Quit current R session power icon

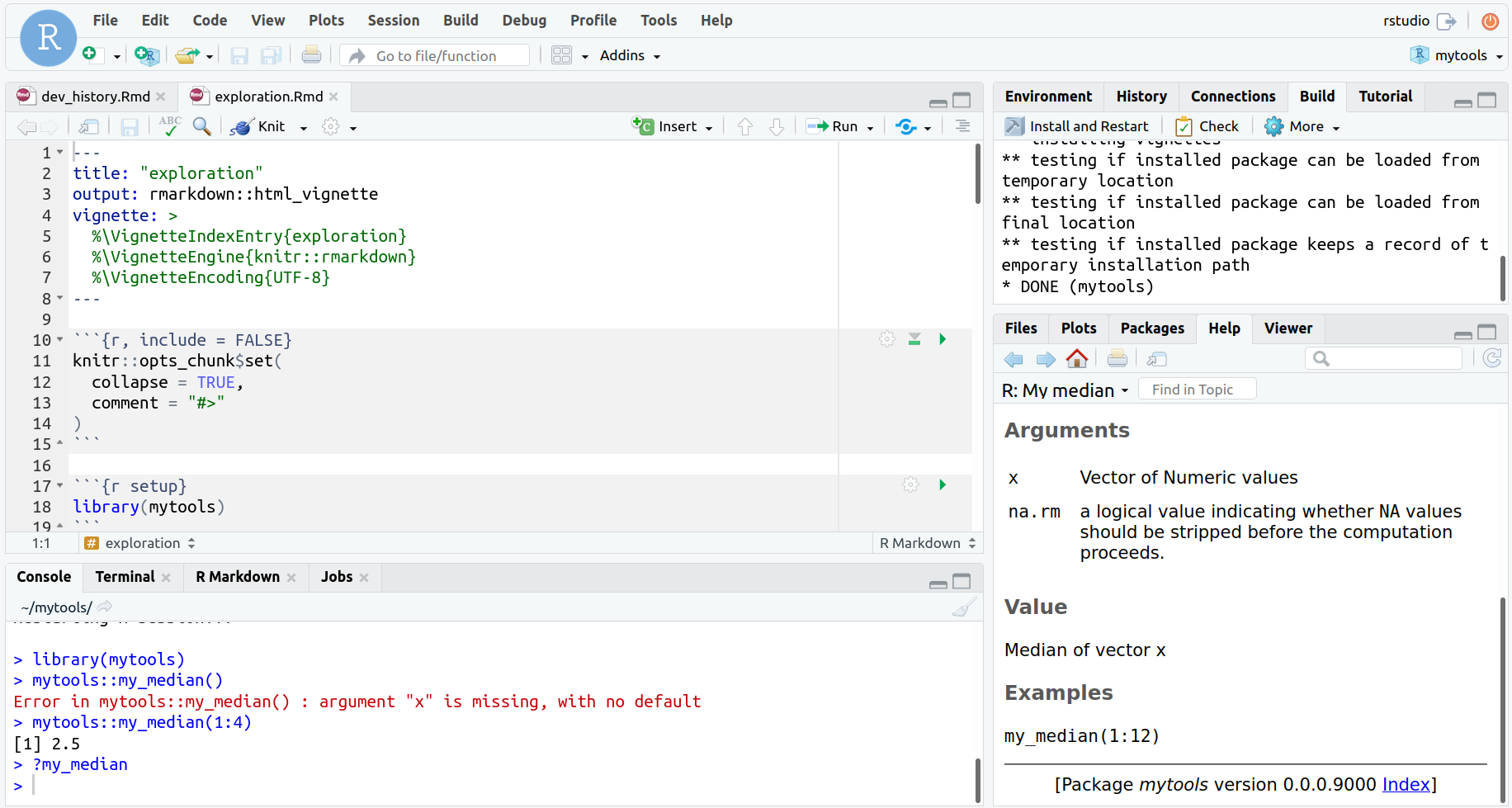[x=1490, y=21]
